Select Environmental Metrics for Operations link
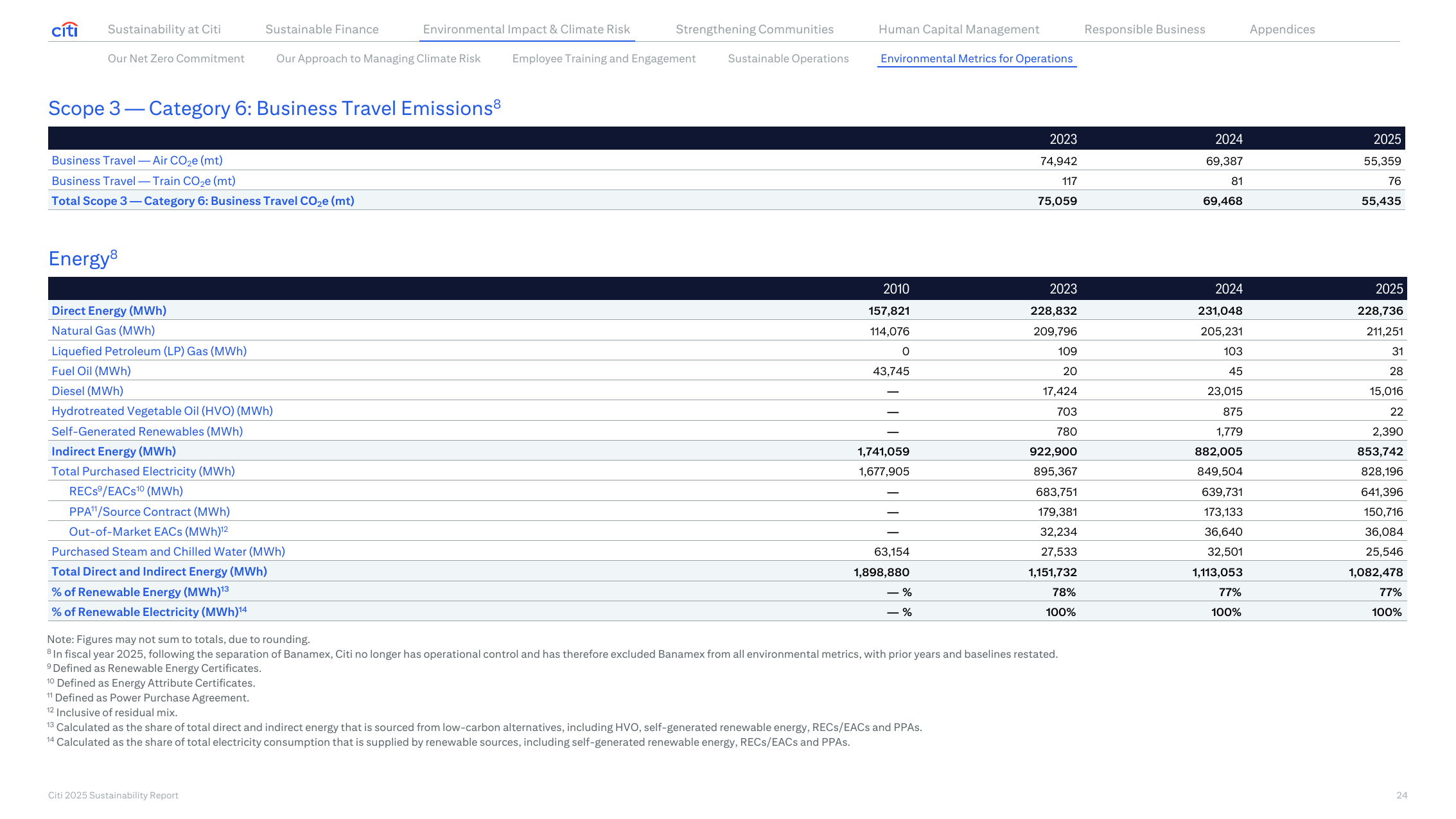Viewport: 1456px width, 819px height. [976, 58]
